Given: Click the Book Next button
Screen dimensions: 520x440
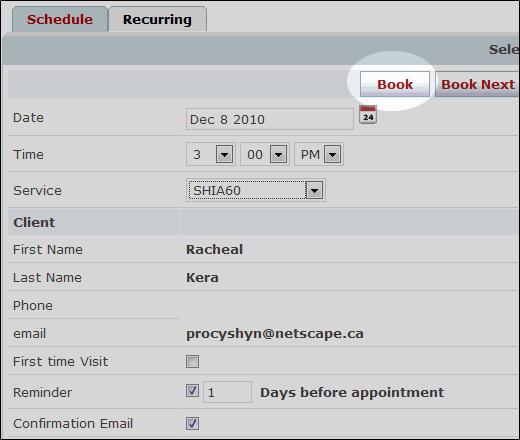Looking at the screenshot, I should point(477,84).
